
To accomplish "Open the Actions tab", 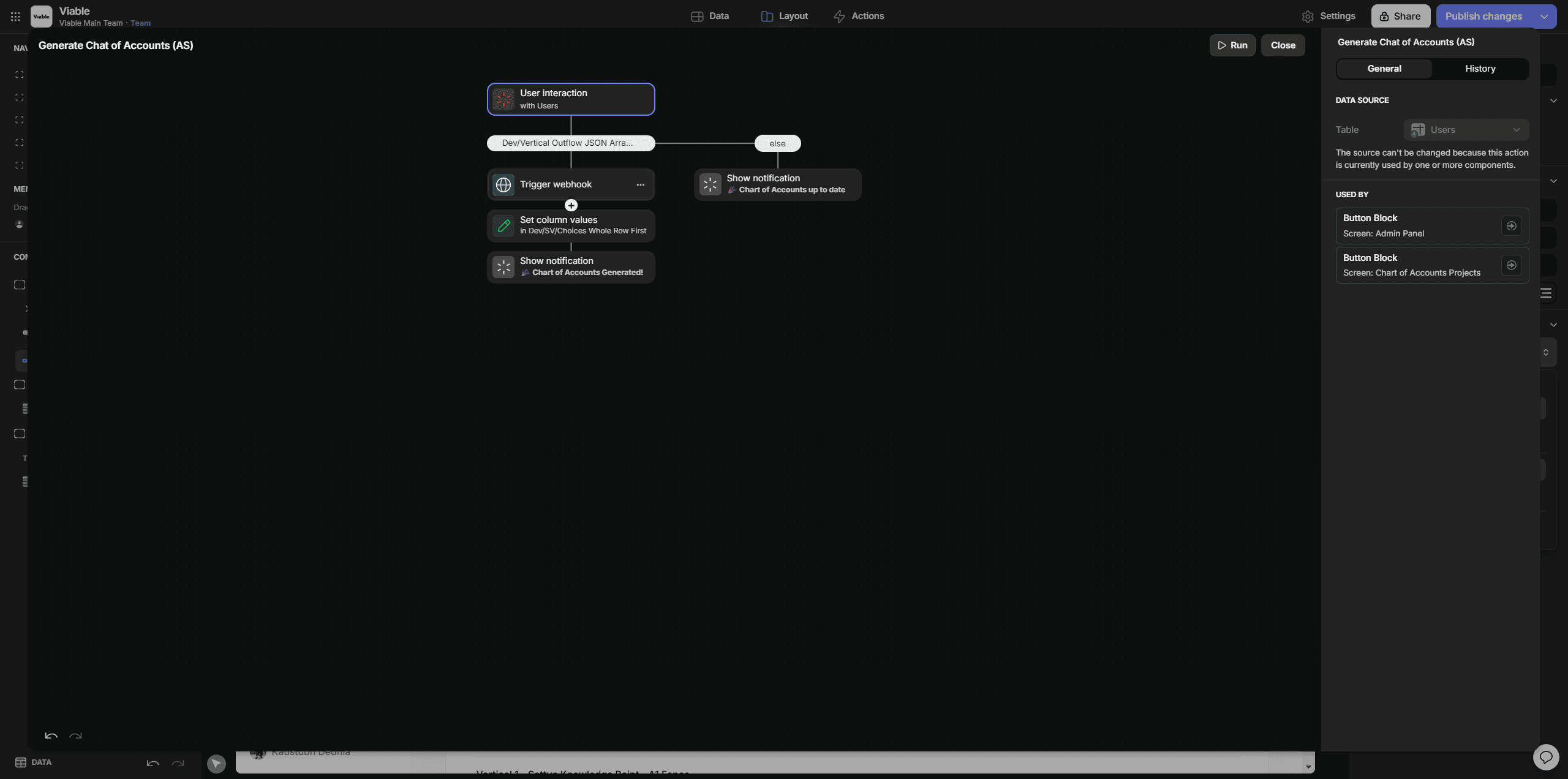I will 858,17.
